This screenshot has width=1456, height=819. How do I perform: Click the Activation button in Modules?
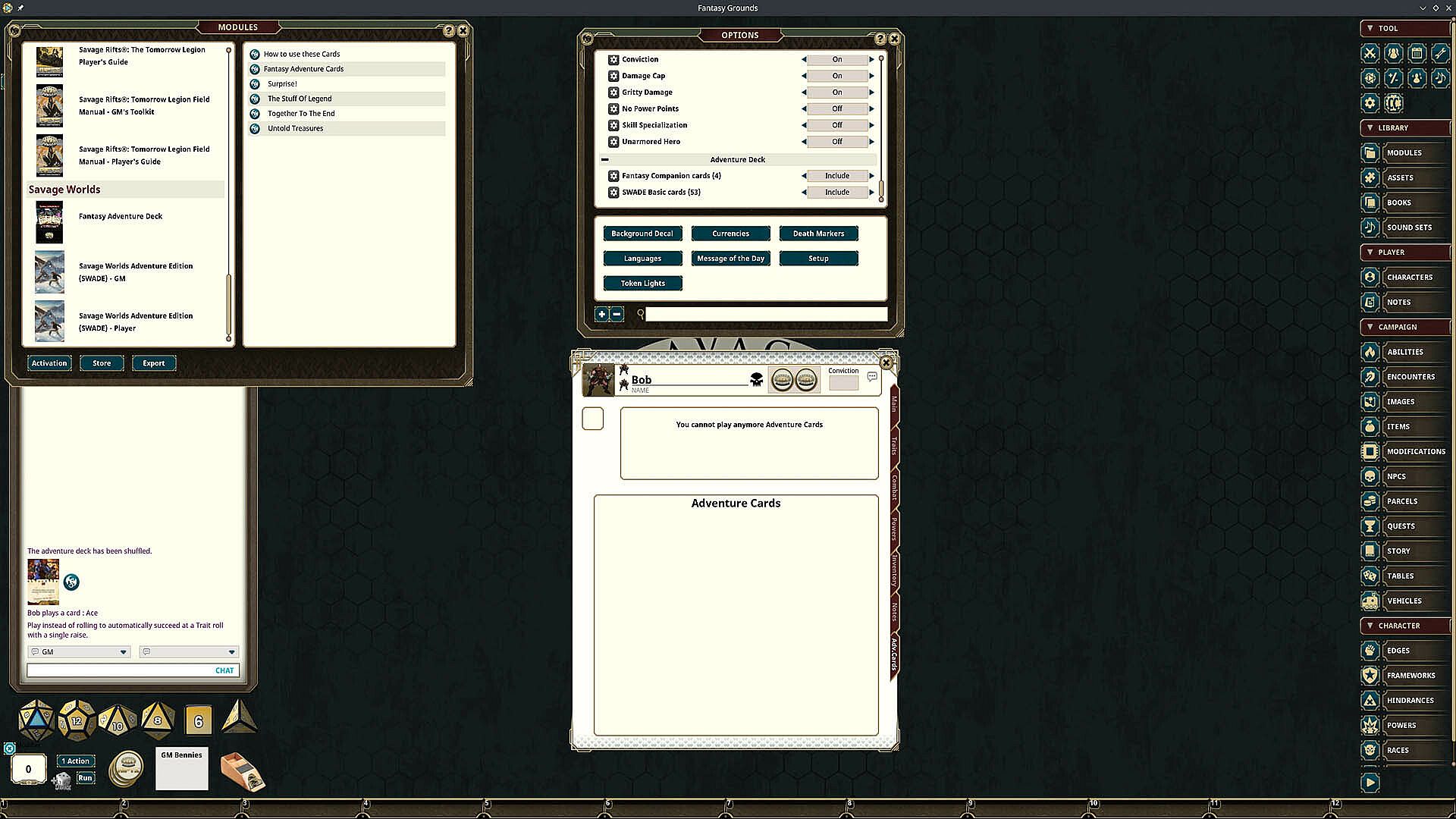[x=49, y=363]
